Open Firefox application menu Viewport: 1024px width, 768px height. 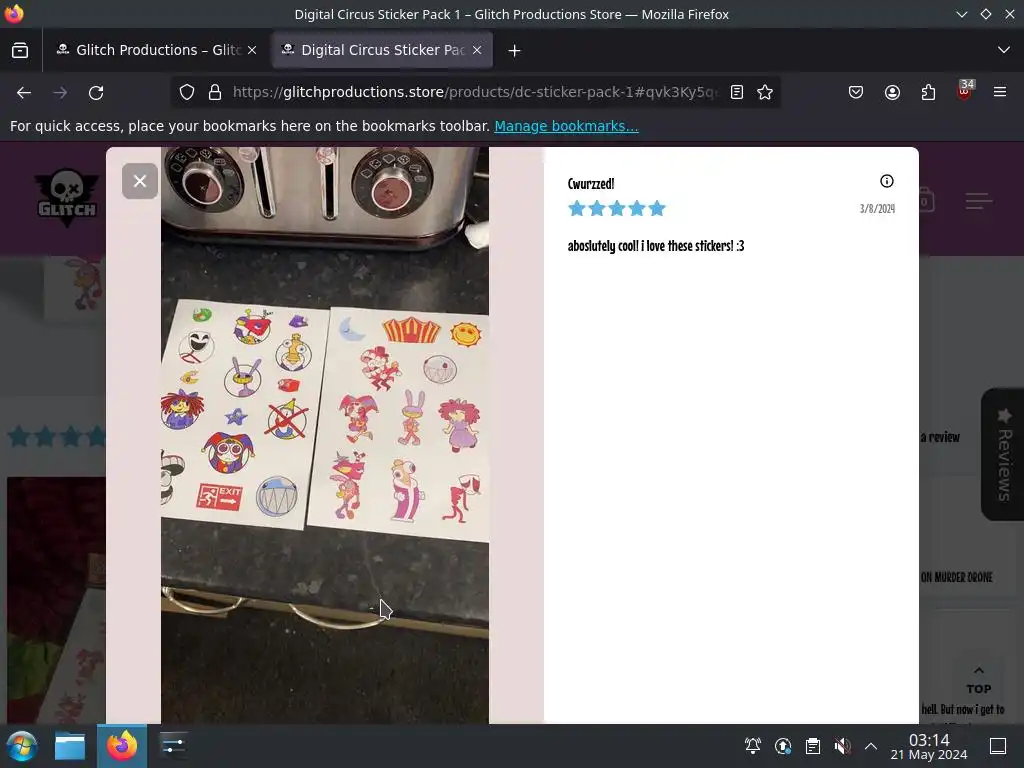(x=1000, y=93)
